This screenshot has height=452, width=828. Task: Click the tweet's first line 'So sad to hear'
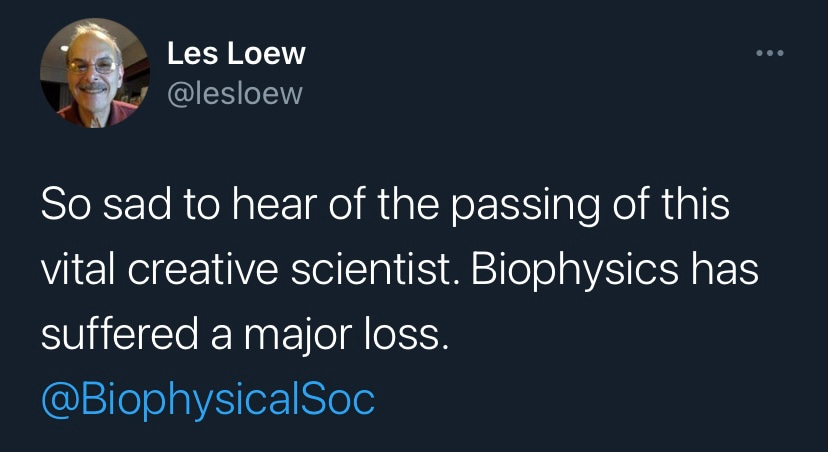tap(385, 208)
